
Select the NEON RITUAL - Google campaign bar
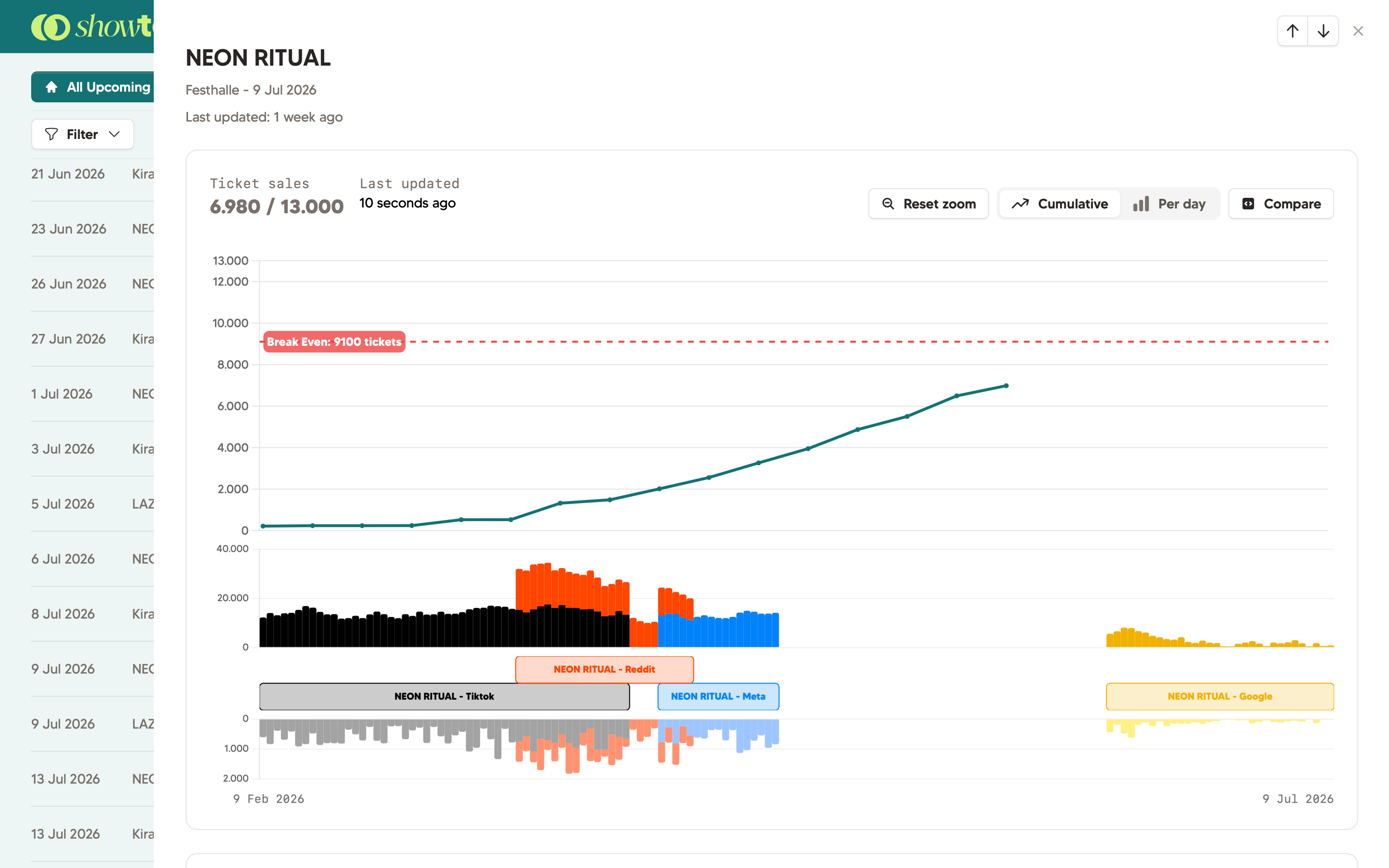point(1220,696)
